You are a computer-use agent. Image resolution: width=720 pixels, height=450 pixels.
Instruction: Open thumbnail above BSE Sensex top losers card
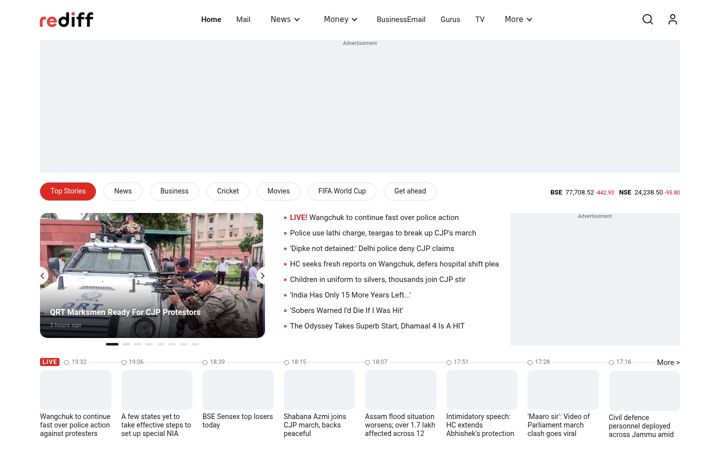click(x=238, y=390)
